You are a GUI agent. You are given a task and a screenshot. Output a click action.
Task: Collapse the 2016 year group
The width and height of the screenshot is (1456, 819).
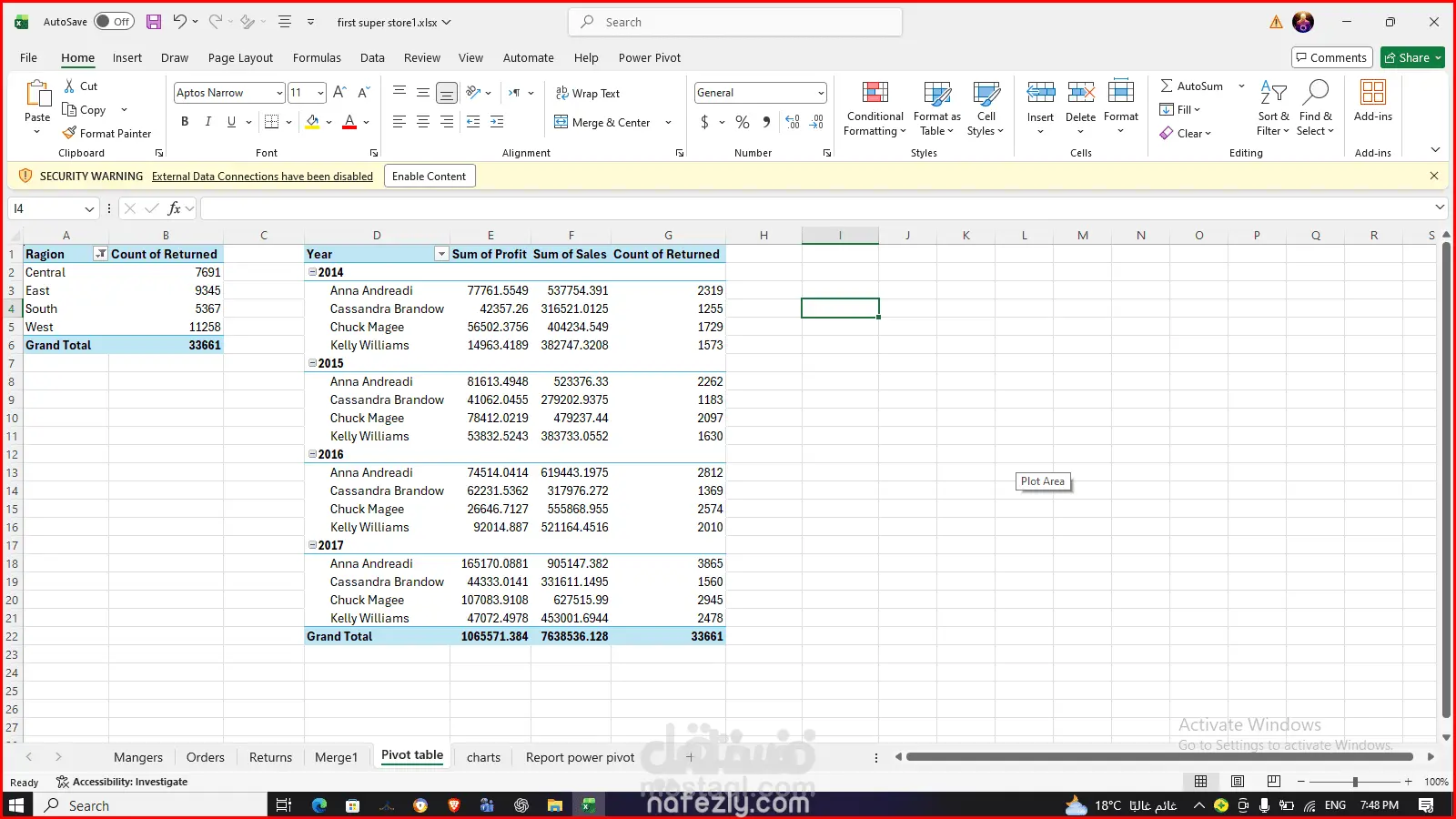point(312,454)
